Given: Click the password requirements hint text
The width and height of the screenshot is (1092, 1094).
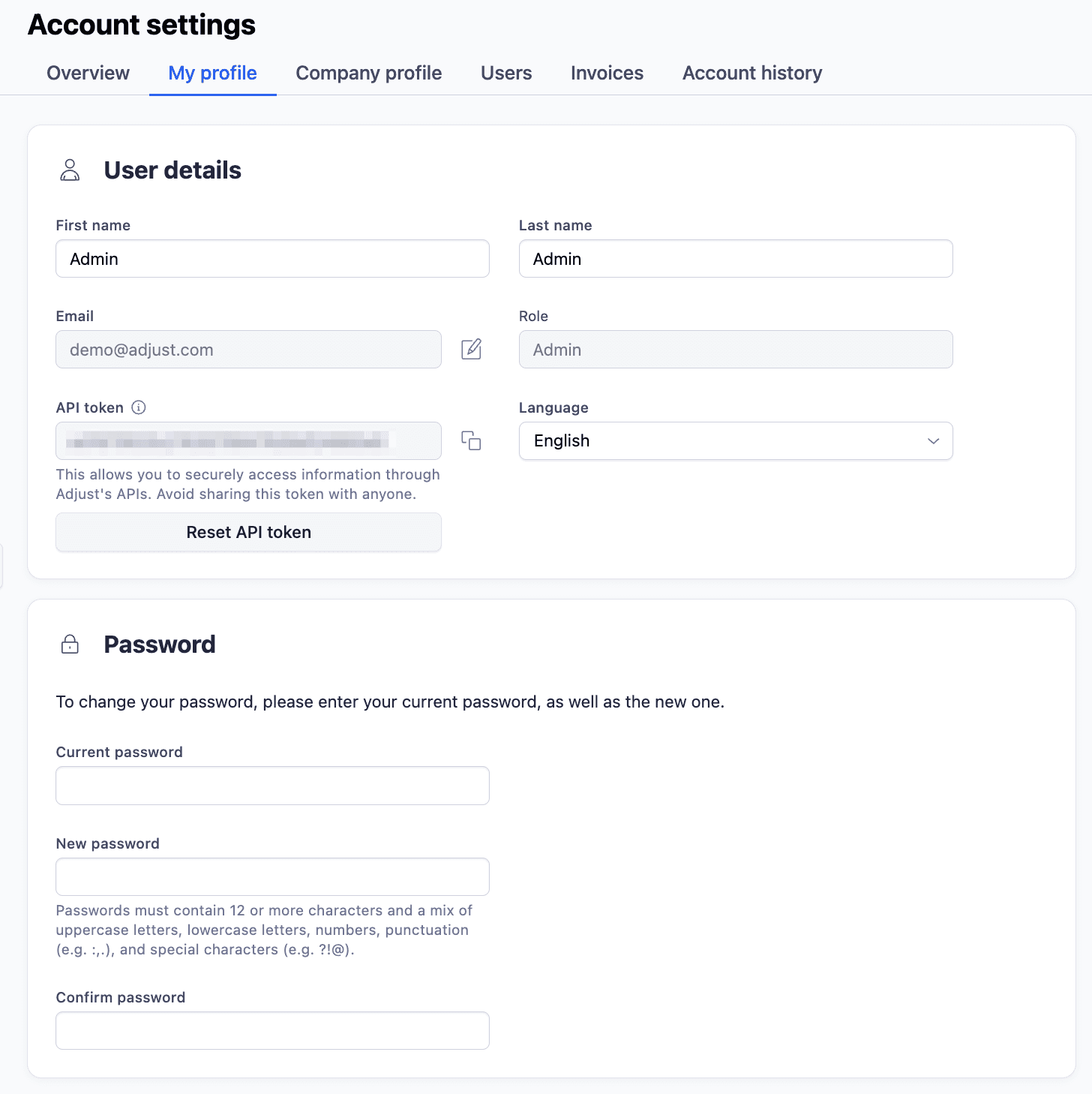Looking at the screenshot, I should (264, 930).
